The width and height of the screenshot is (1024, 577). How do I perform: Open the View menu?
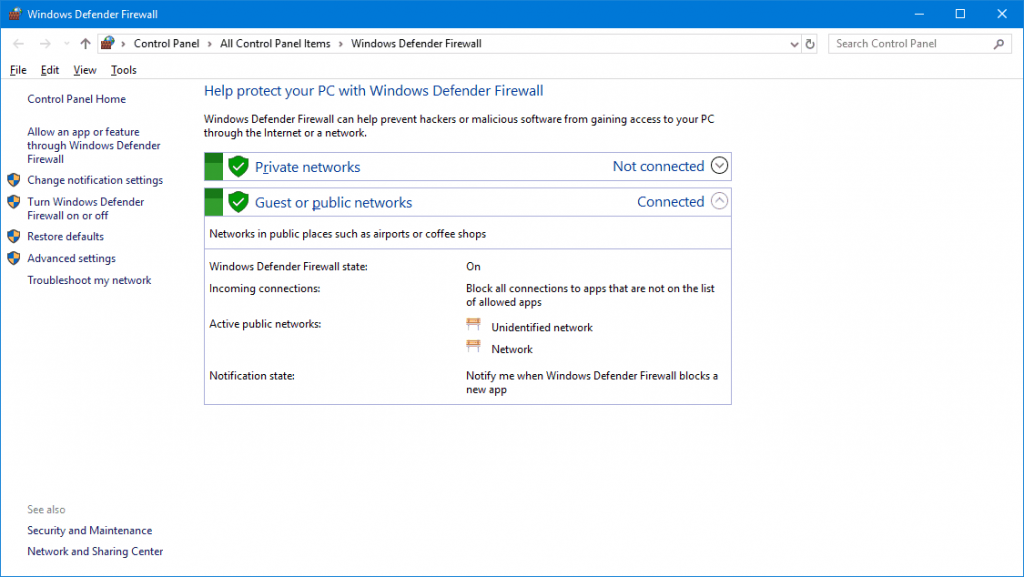pos(85,70)
